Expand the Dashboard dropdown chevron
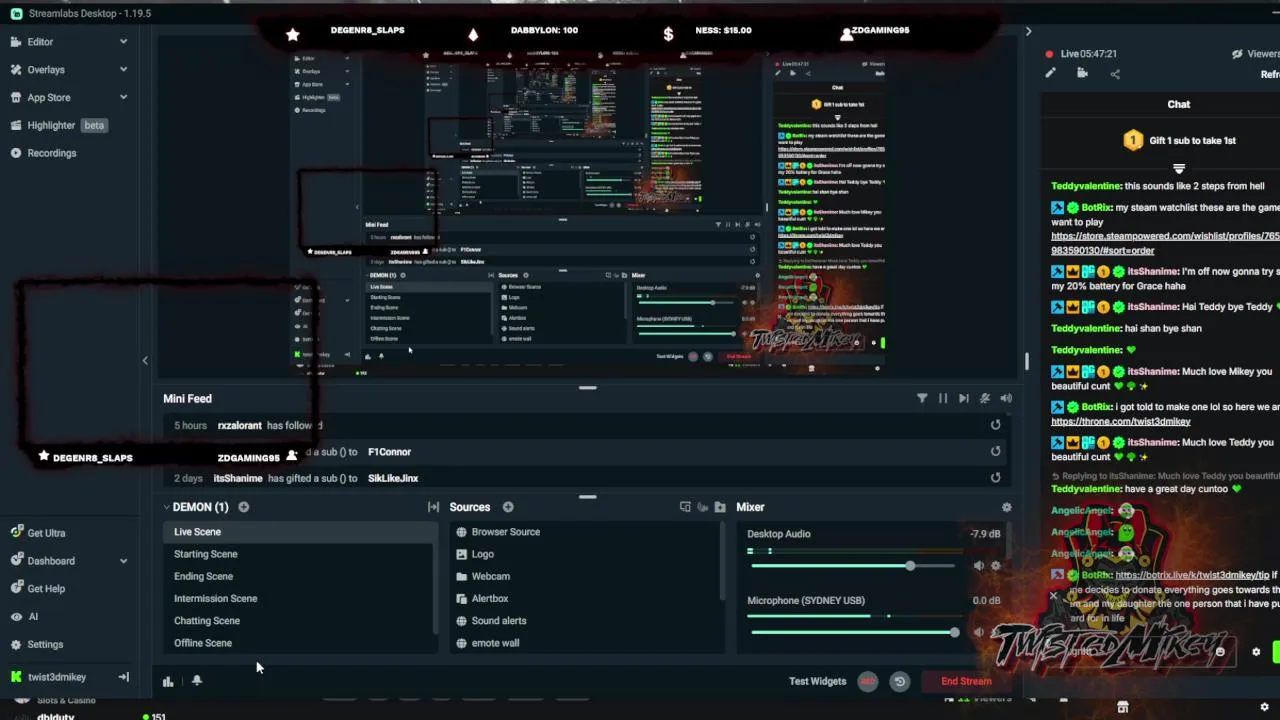 coord(123,561)
